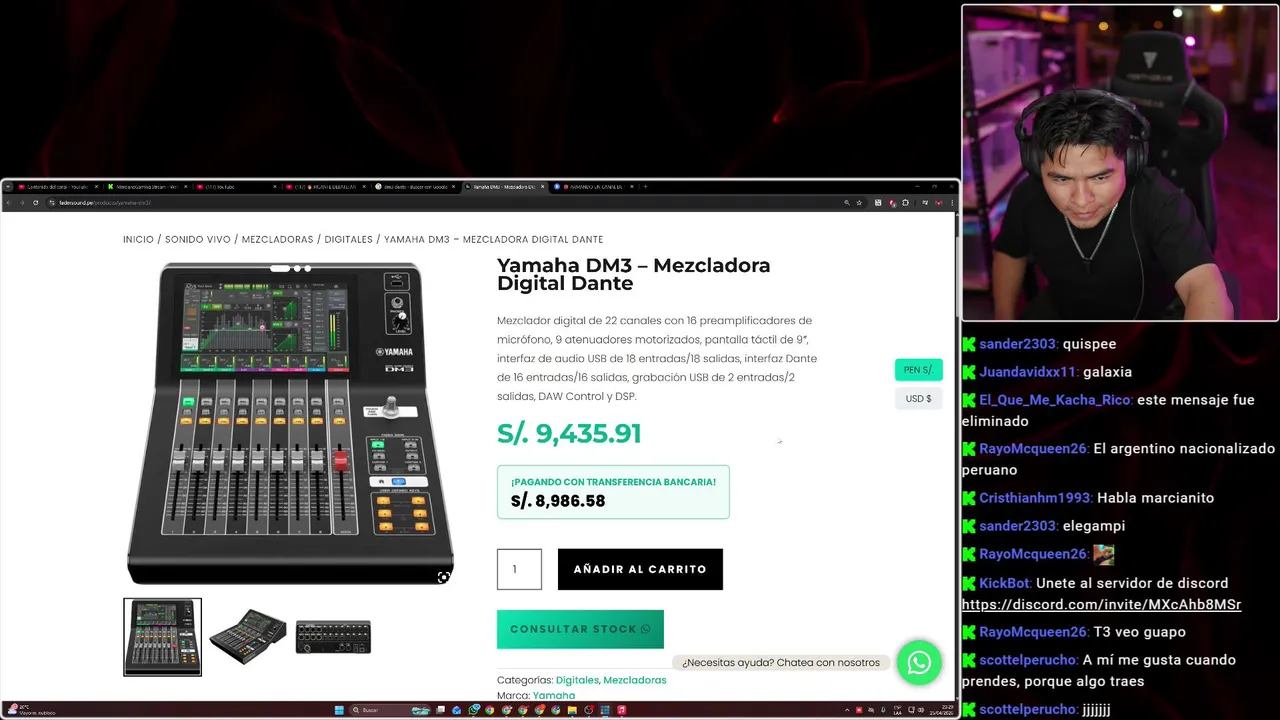The image size is (1280, 720).
Task: Click '¿Necesitas ayuda? Chatea con nosotros' label
Action: click(781, 662)
